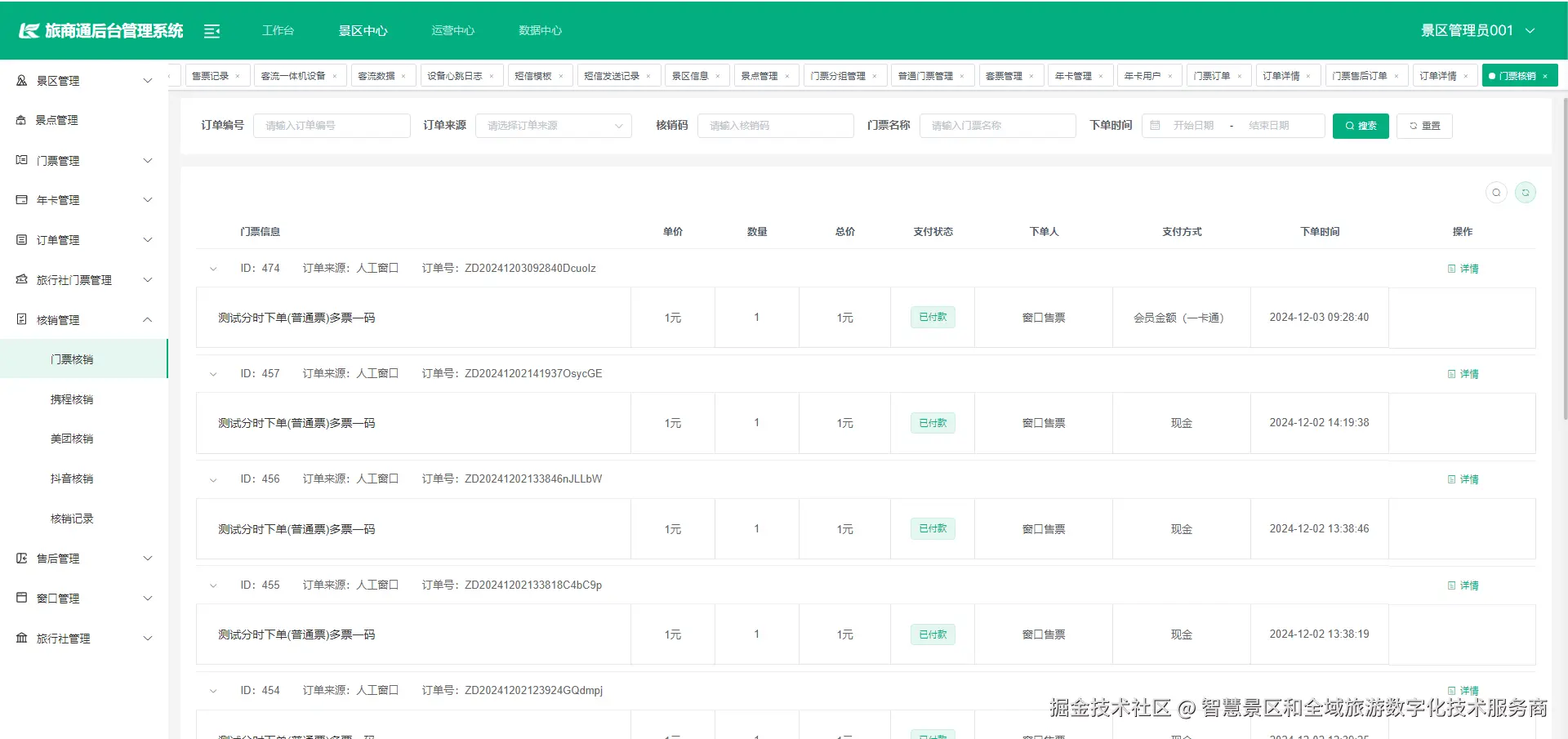Click the 门票管理 sidebar icon
The width and height of the screenshot is (1568, 739).
tap(21, 160)
